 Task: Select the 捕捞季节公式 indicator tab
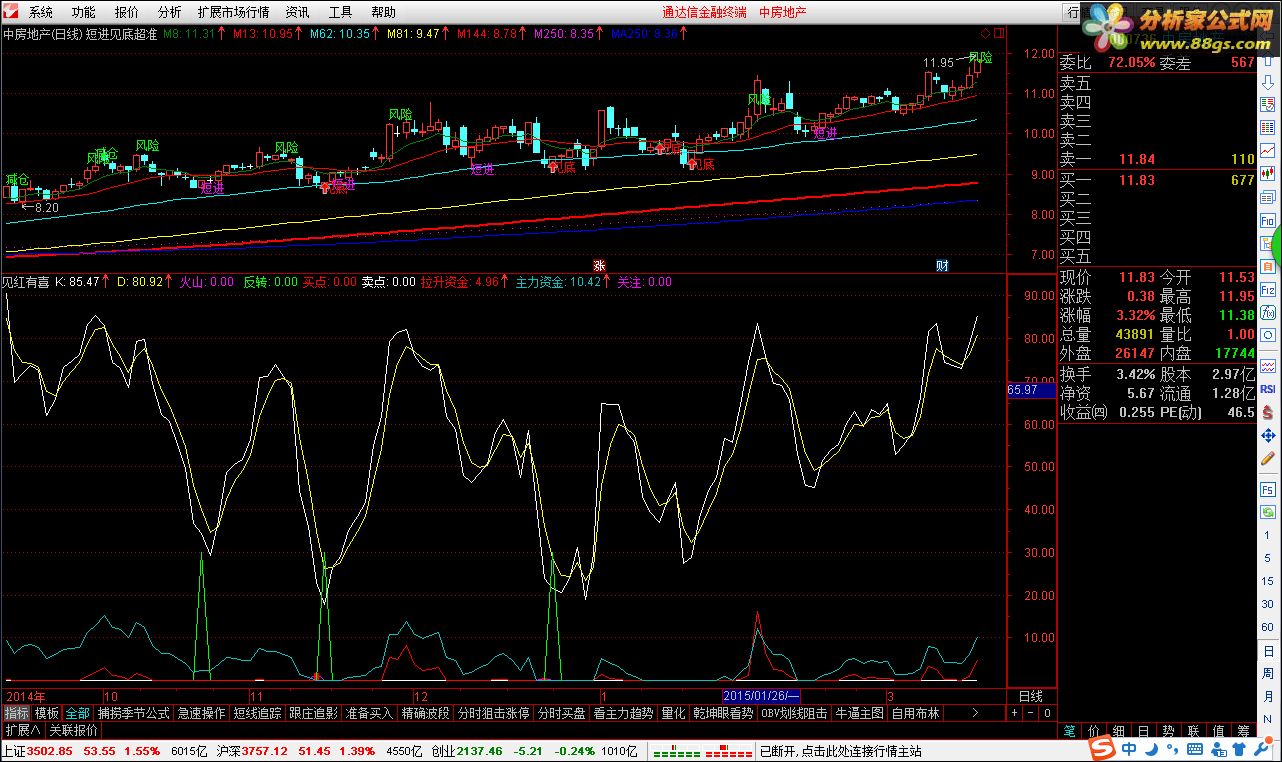134,713
